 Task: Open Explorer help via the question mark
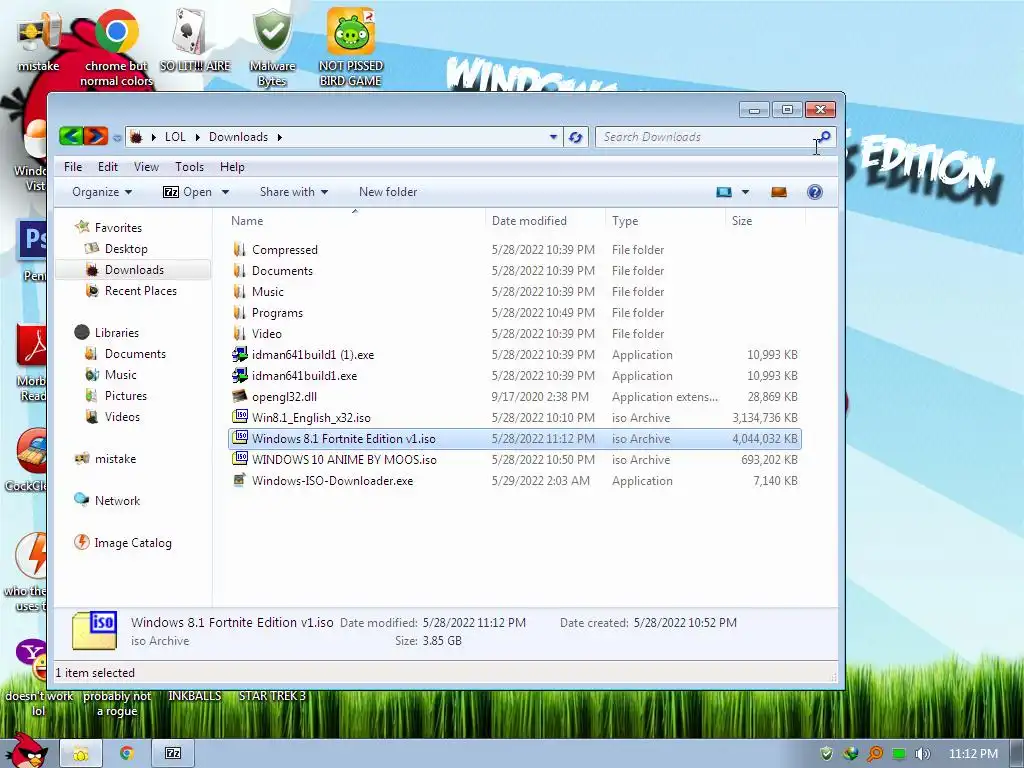pyautogui.click(x=814, y=192)
